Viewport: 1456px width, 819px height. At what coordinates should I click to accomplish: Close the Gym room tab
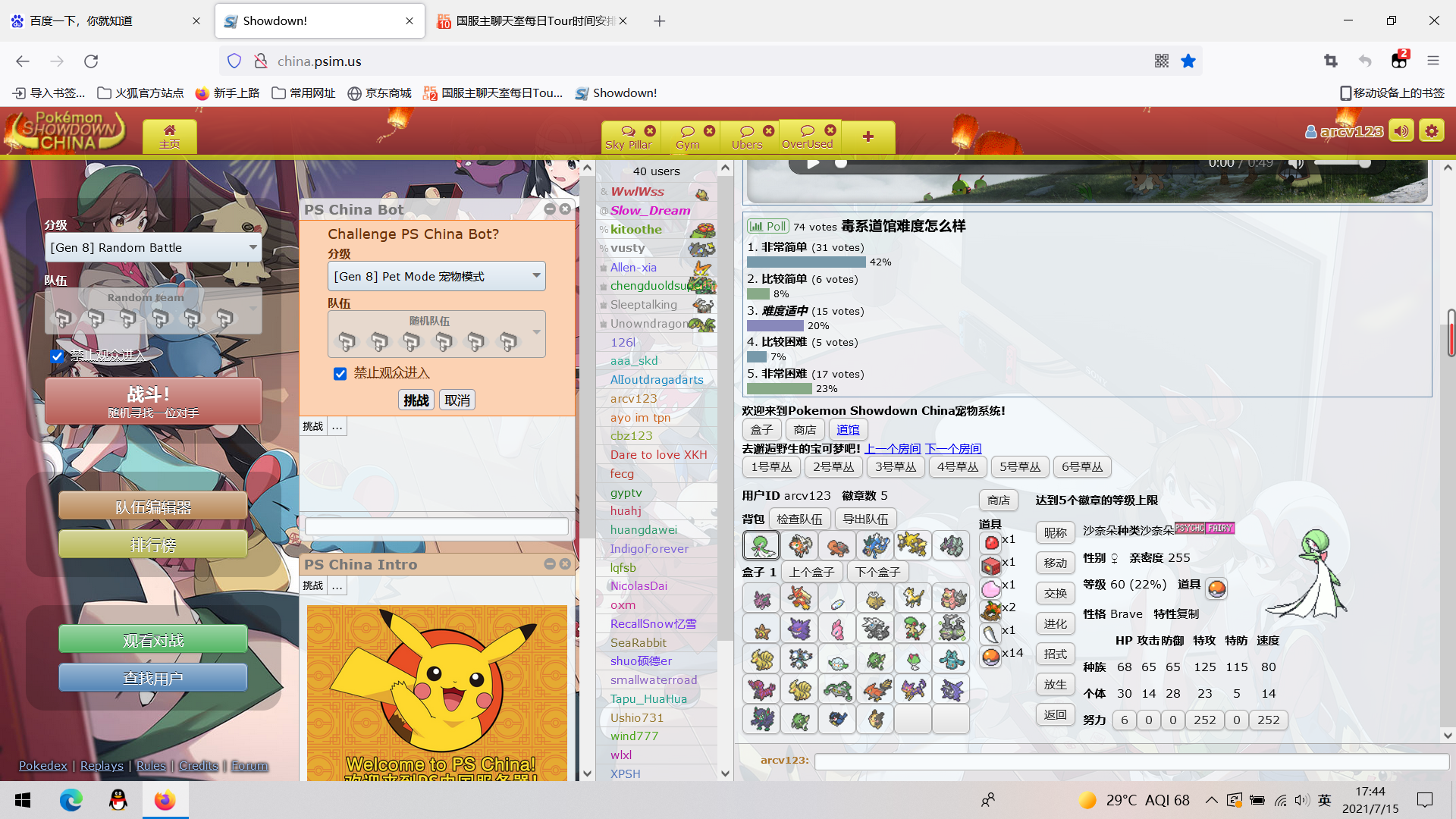pos(709,130)
